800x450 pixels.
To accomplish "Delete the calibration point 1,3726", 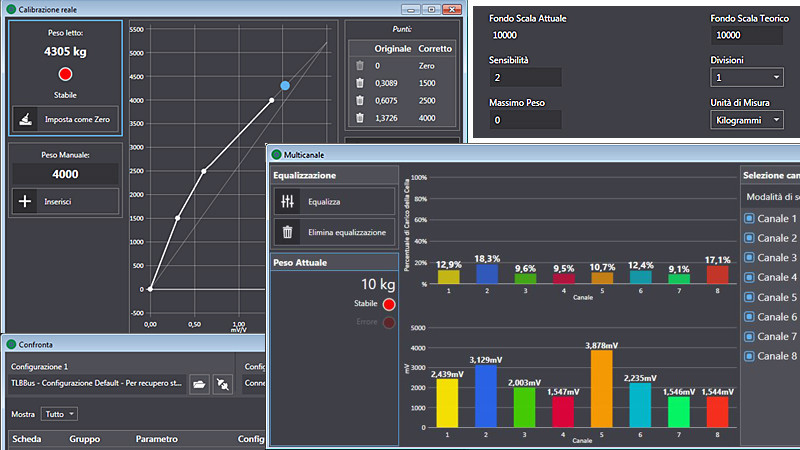I will 360,118.
